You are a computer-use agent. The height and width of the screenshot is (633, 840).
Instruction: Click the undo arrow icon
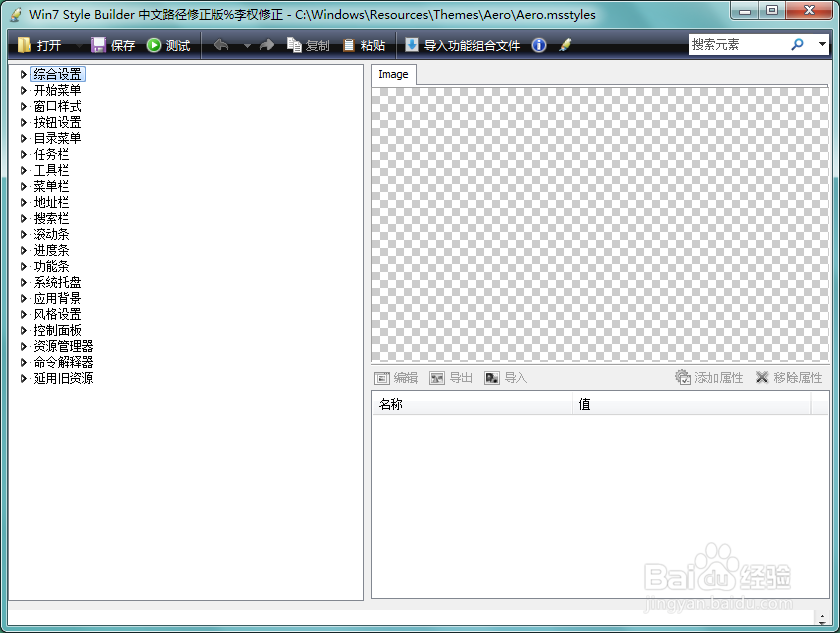(x=221, y=46)
